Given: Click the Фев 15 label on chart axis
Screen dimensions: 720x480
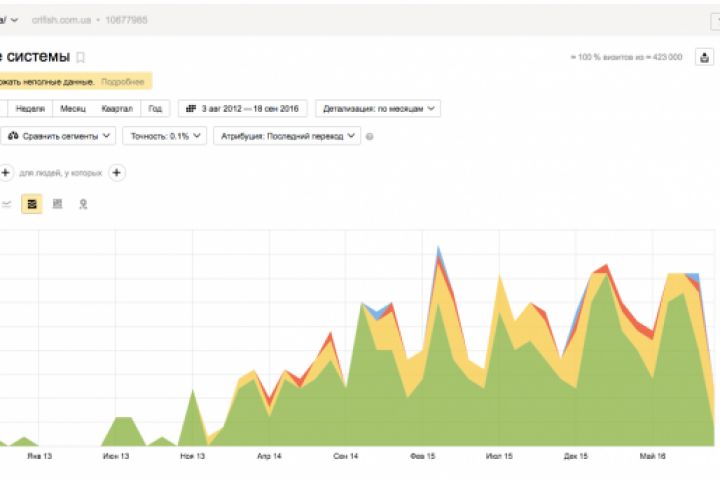Looking at the screenshot, I should (x=422, y=456).
